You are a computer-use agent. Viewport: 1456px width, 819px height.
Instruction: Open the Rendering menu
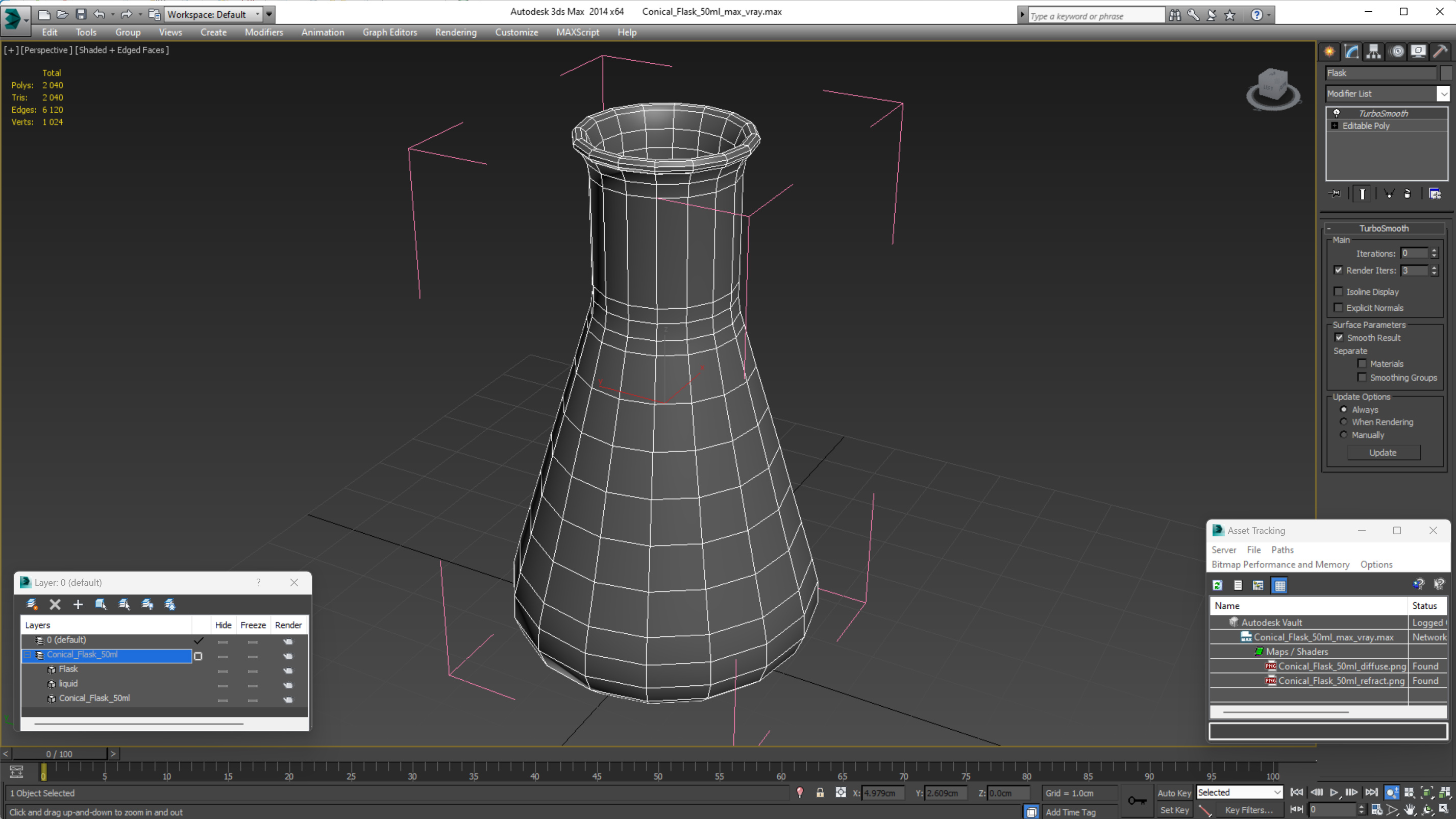coord(456,32)
